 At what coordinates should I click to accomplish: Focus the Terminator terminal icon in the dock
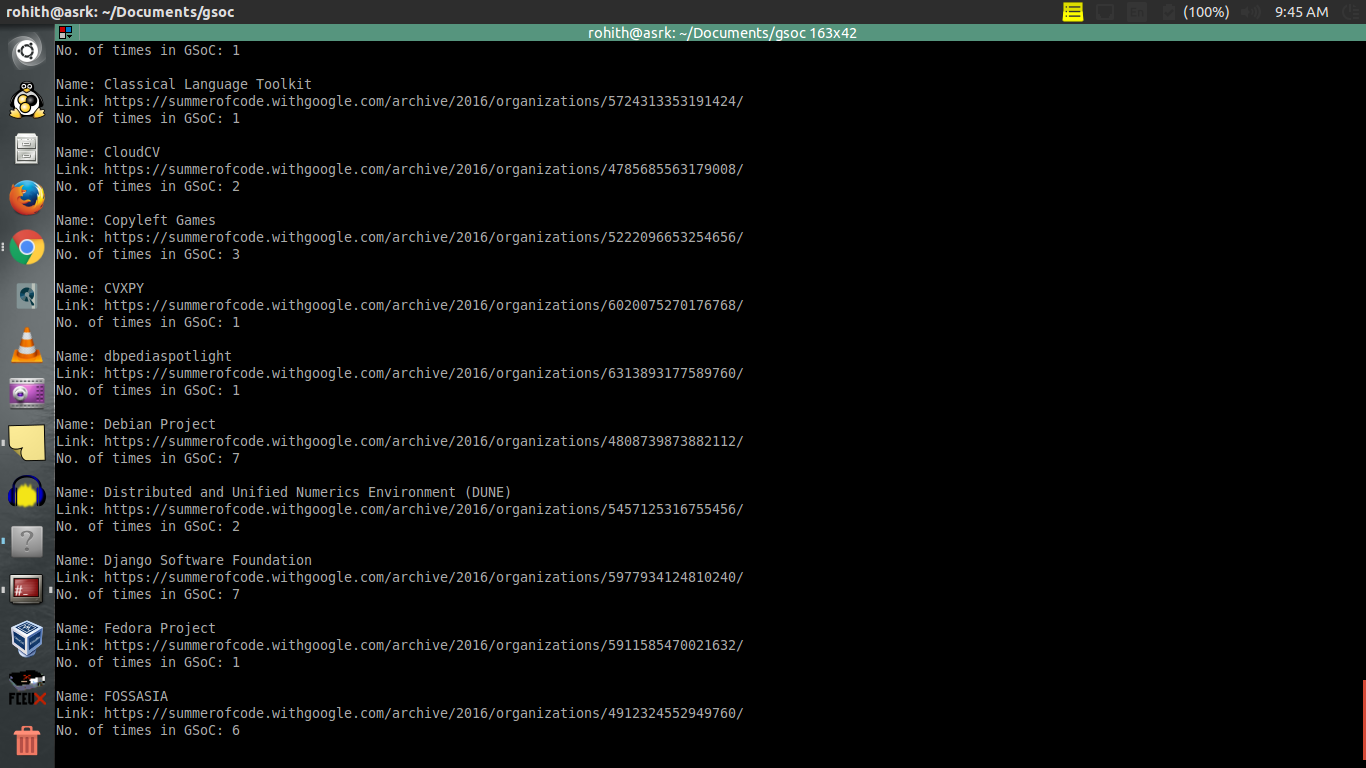tap(27, 590)
